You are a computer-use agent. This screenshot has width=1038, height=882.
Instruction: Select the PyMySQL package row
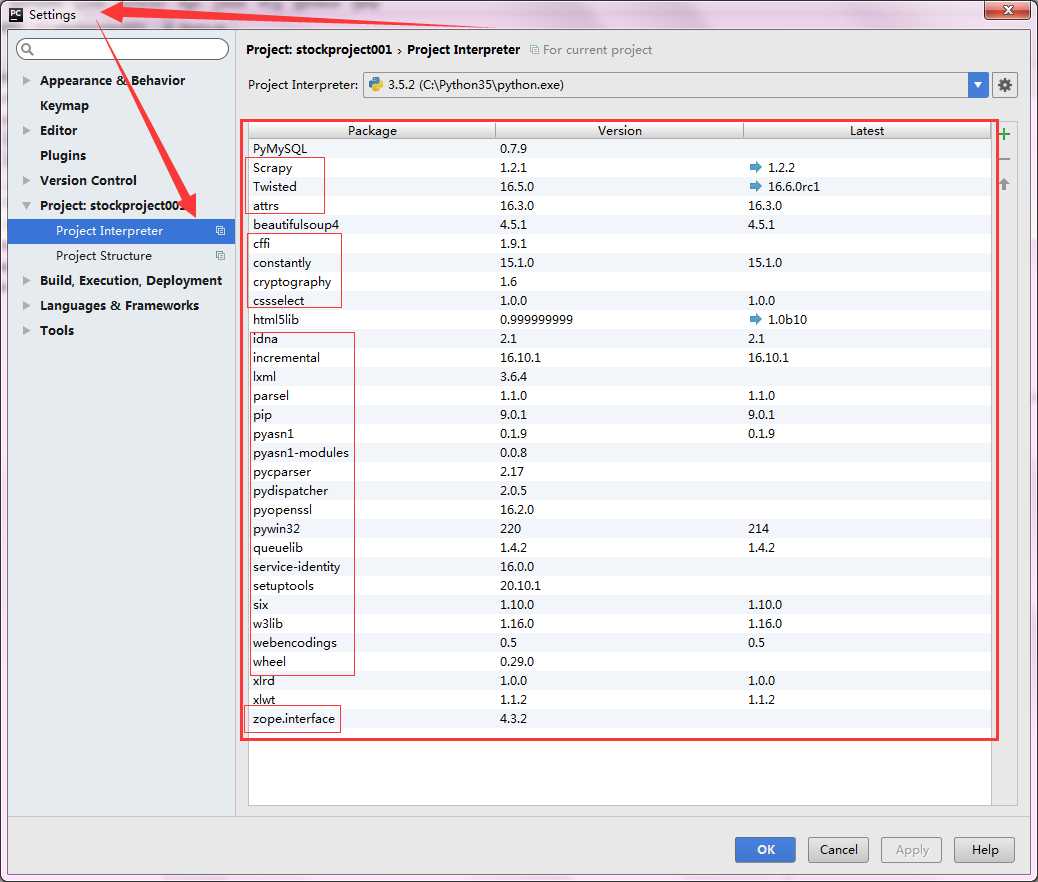point(620,148)
